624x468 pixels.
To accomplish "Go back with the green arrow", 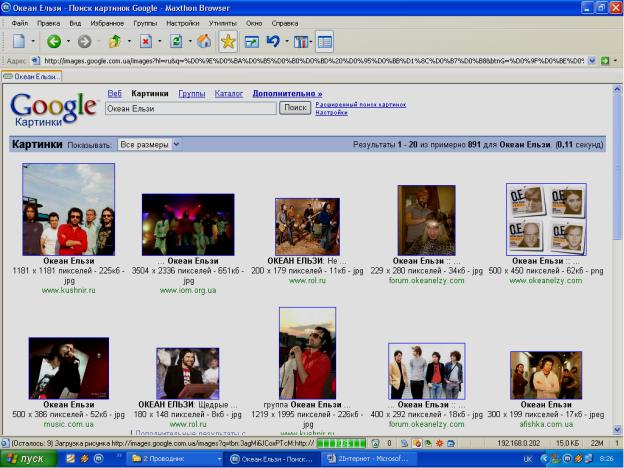I will point(54,41).
